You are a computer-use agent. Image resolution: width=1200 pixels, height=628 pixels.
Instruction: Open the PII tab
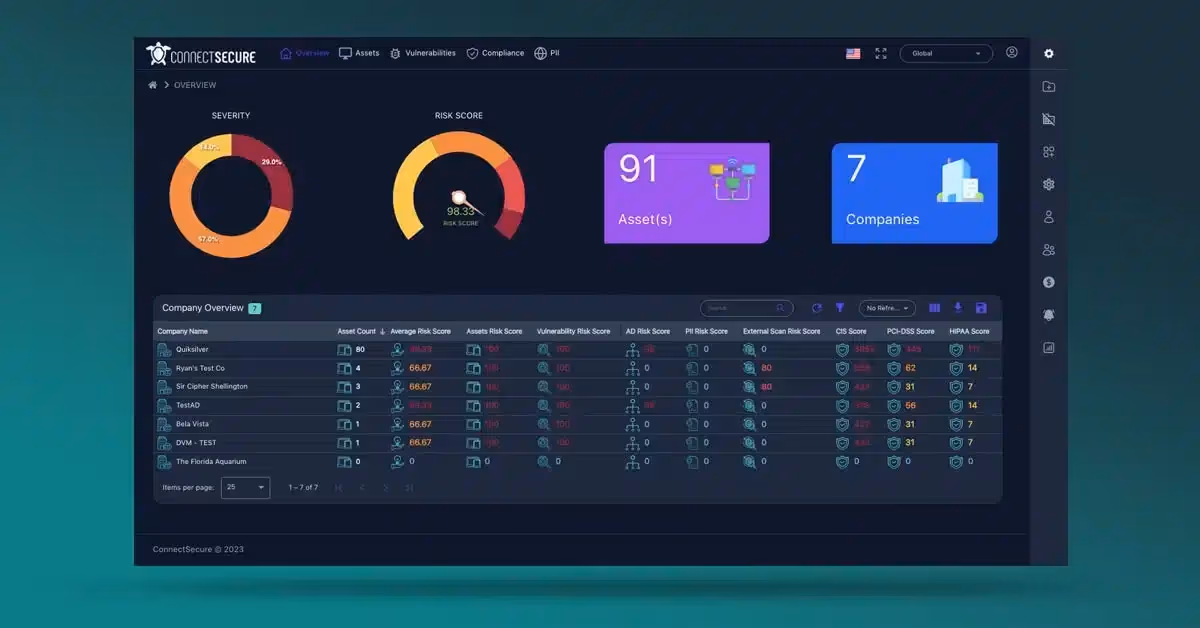coord(547,53)
